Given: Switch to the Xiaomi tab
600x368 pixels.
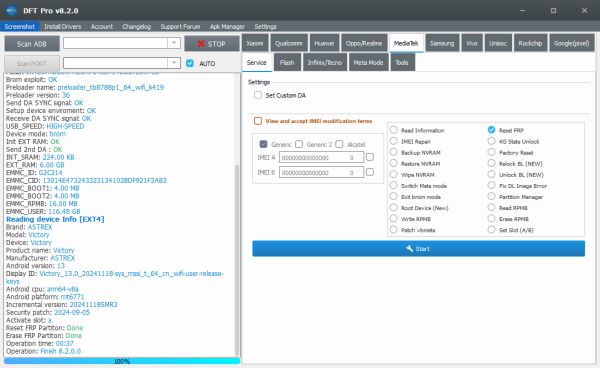Looking at the screenshot, I should (255, 43).
